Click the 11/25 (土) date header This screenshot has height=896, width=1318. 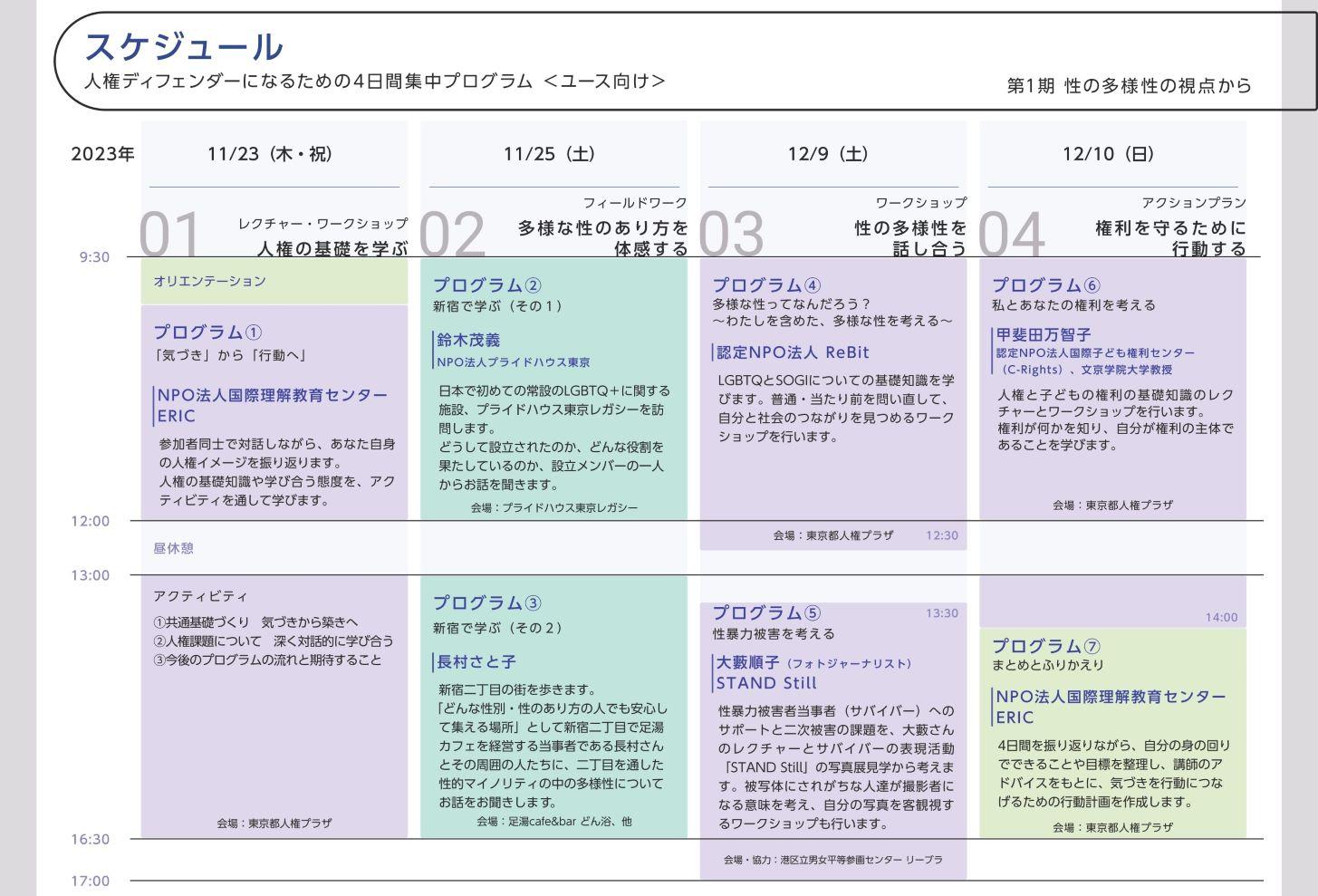click(550, 154)
